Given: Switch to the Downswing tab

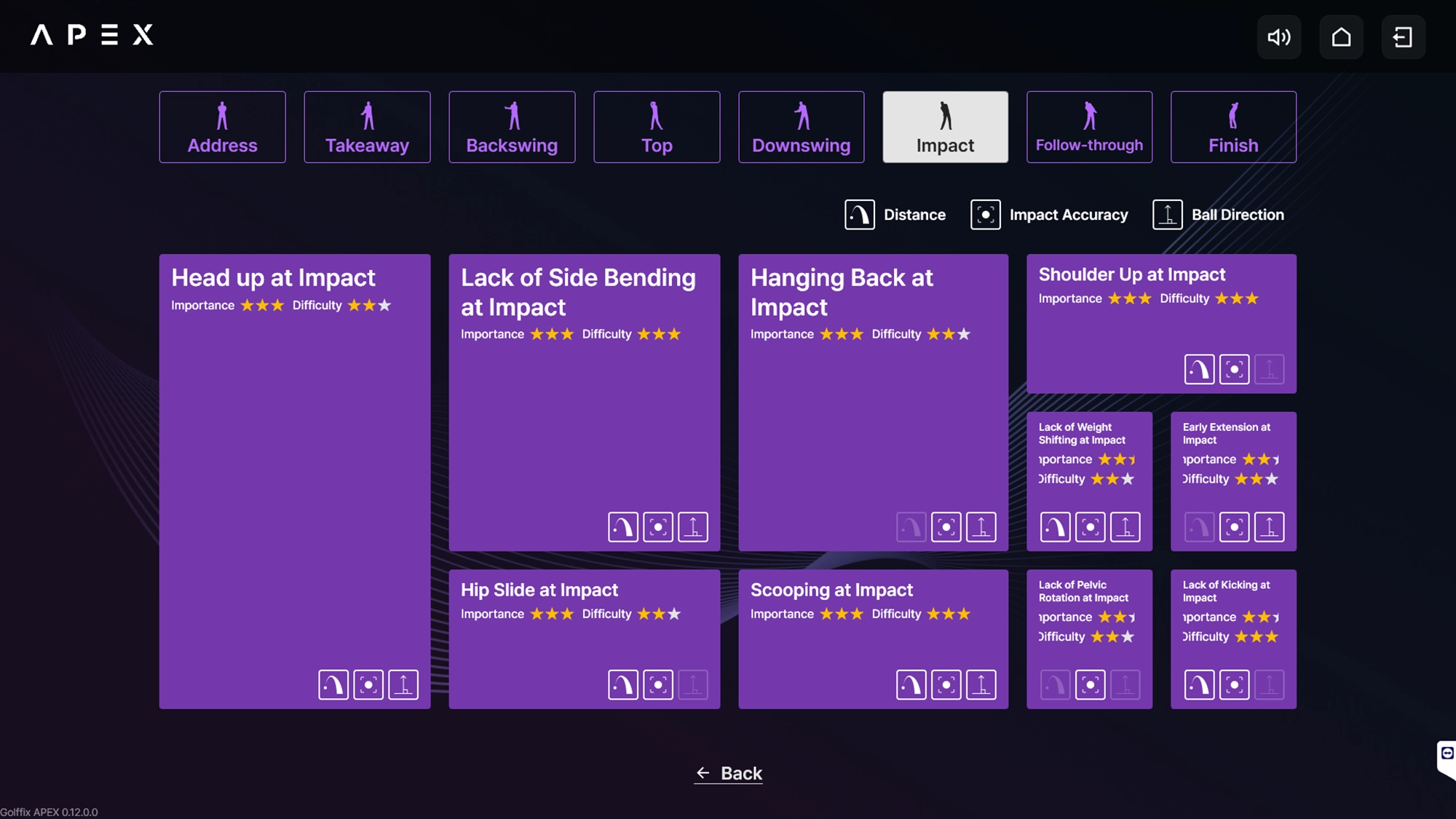Looking at the screenshot, I should [801, 127].
